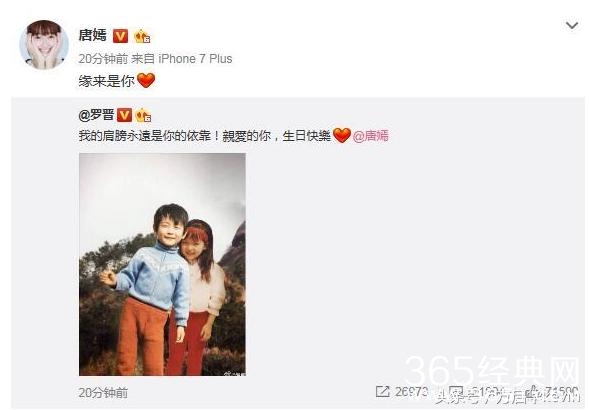The height and width of the screenshot is (410, 590).
Task: Click the heart emoji after 缘来是你
Action: 146,80
